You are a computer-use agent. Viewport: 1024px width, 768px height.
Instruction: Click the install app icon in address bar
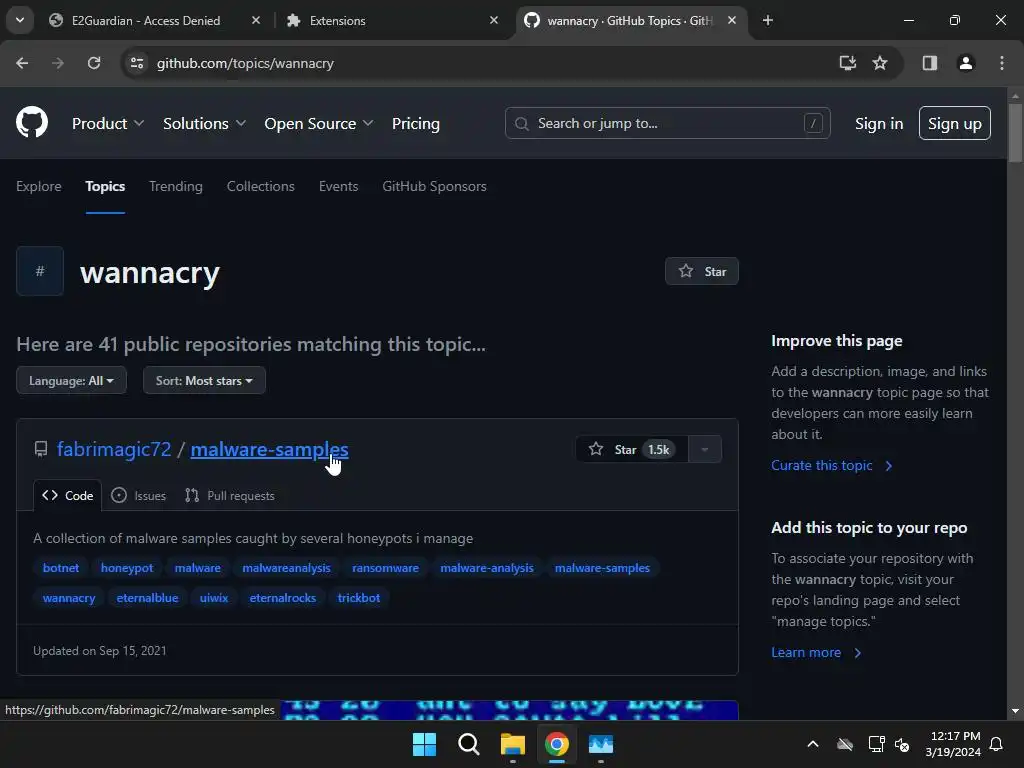847,63
